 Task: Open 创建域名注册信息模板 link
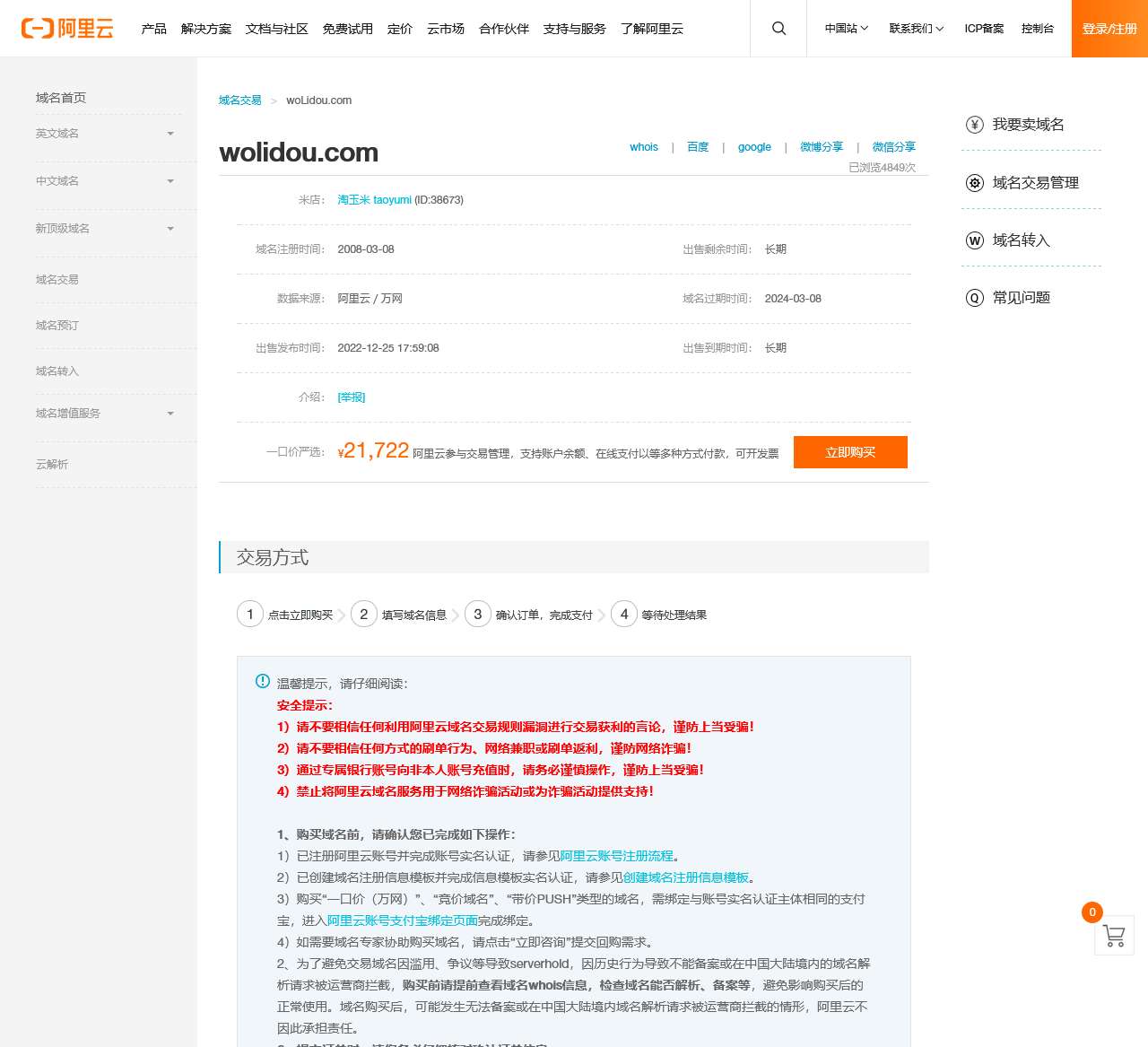coord(686,877)
